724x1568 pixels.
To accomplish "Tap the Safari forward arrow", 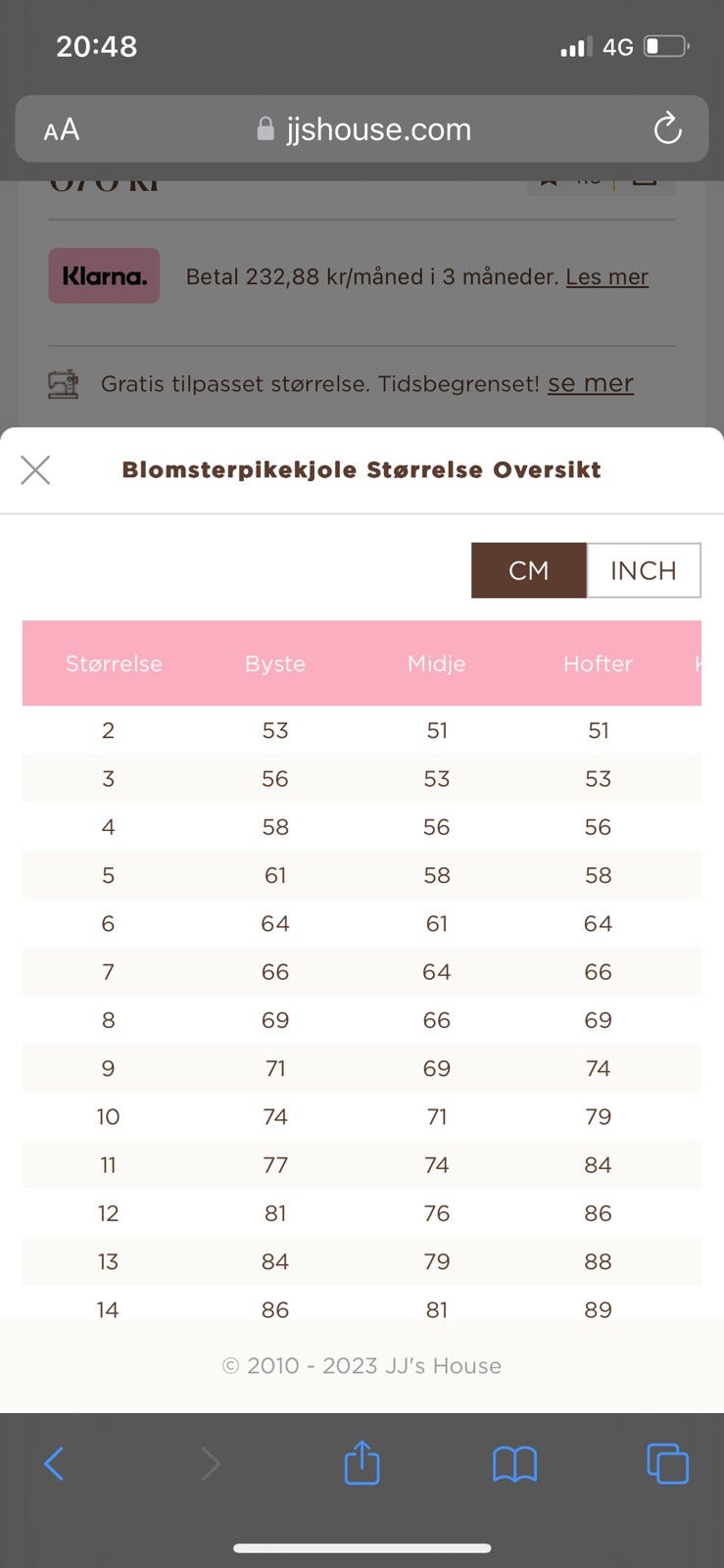I will 210,1464.
